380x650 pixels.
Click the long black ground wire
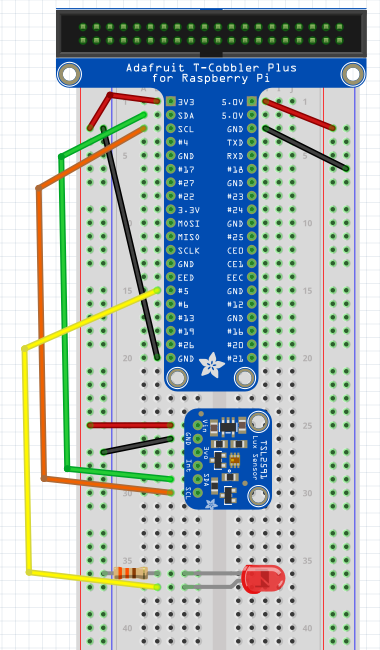(x=129, y=243)
